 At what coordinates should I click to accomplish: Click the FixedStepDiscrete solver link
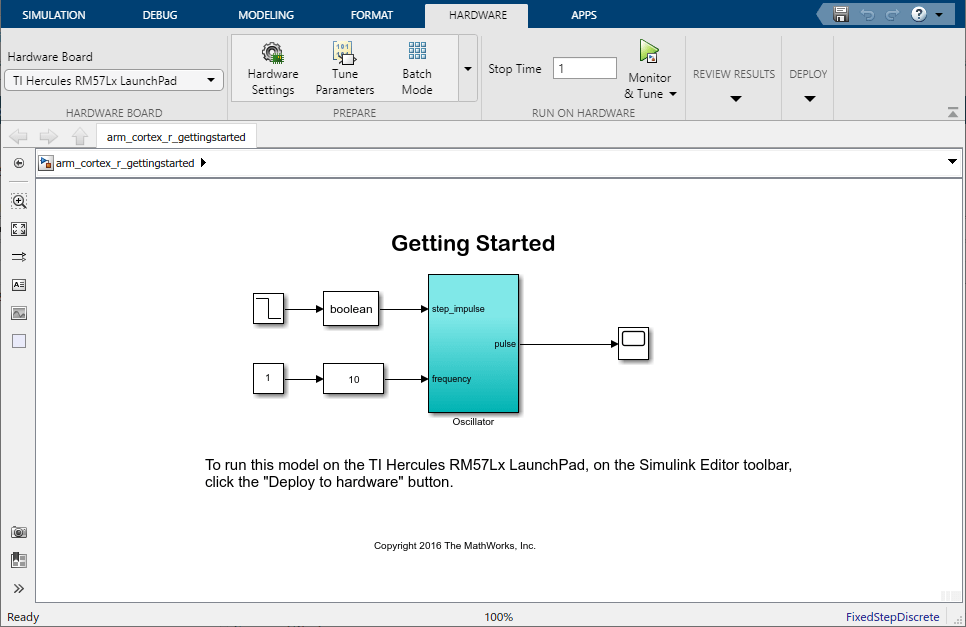892,617
